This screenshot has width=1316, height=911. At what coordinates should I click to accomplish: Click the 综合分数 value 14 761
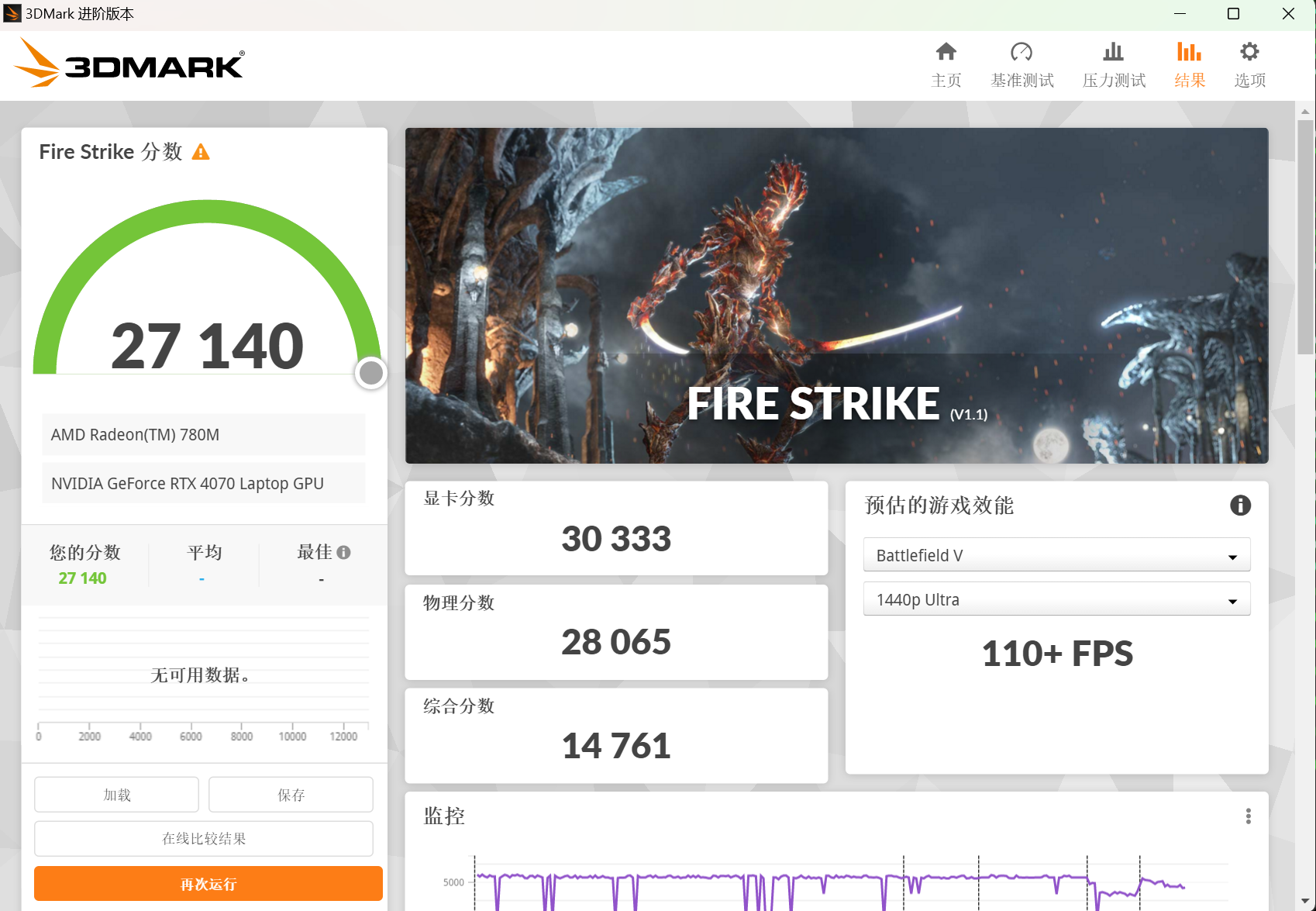616,746
